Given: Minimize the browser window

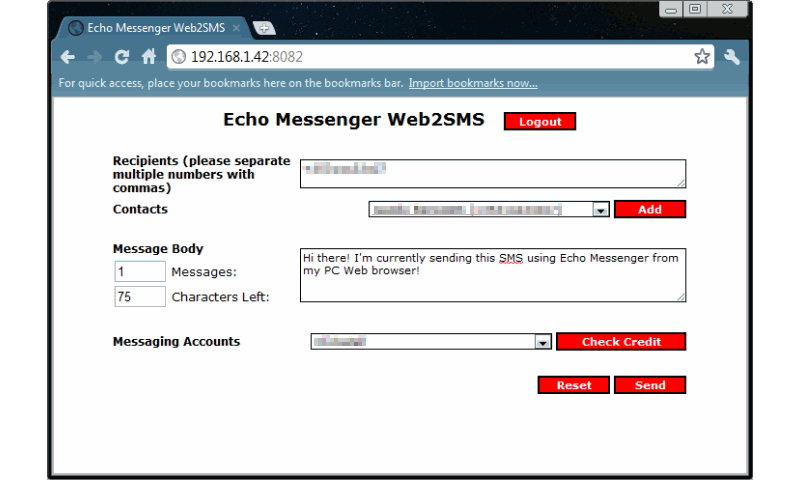Looking at the screenshot, I should click(670, 9).
